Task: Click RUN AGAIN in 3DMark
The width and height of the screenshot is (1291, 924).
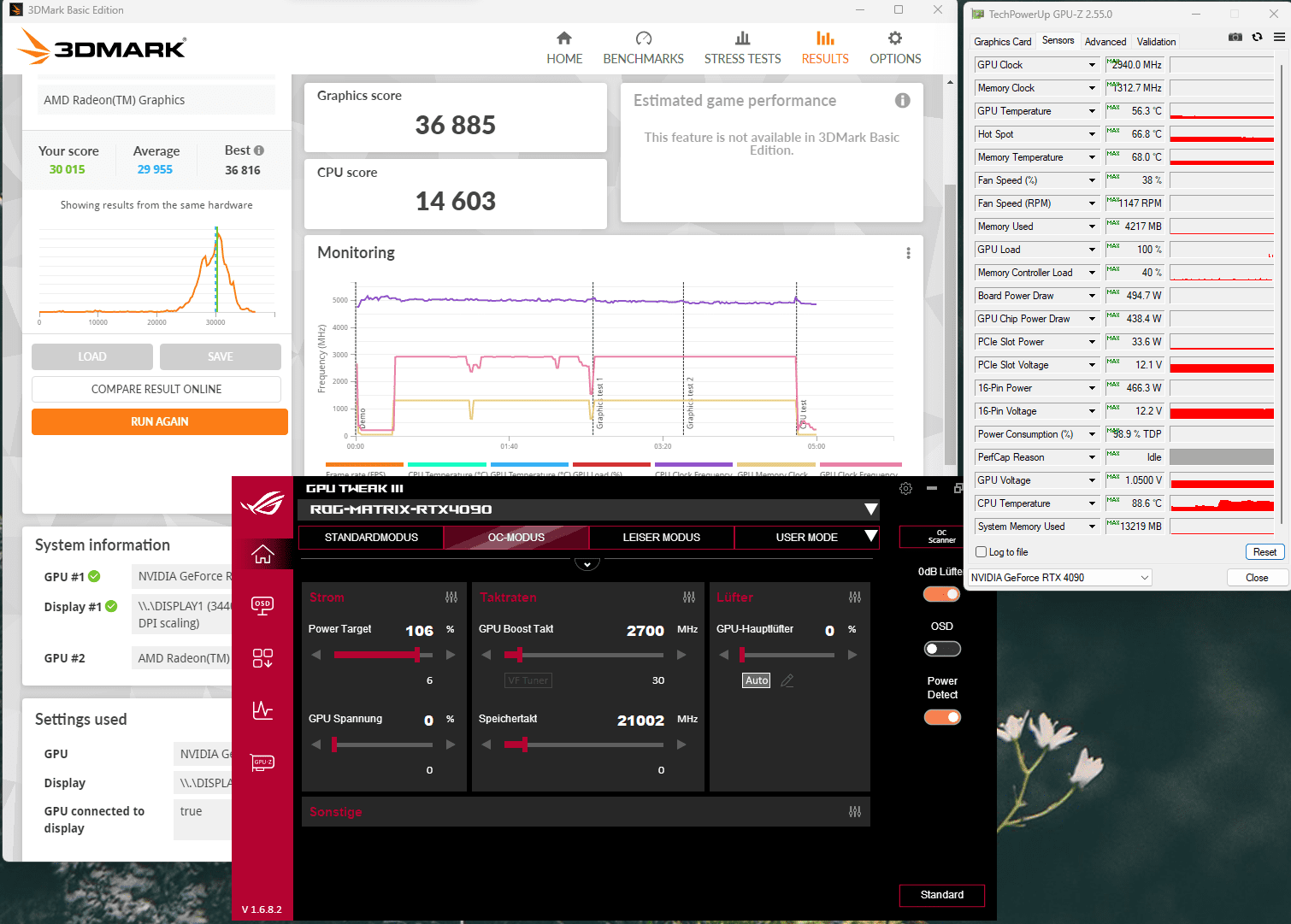Action: coord(160,421)
